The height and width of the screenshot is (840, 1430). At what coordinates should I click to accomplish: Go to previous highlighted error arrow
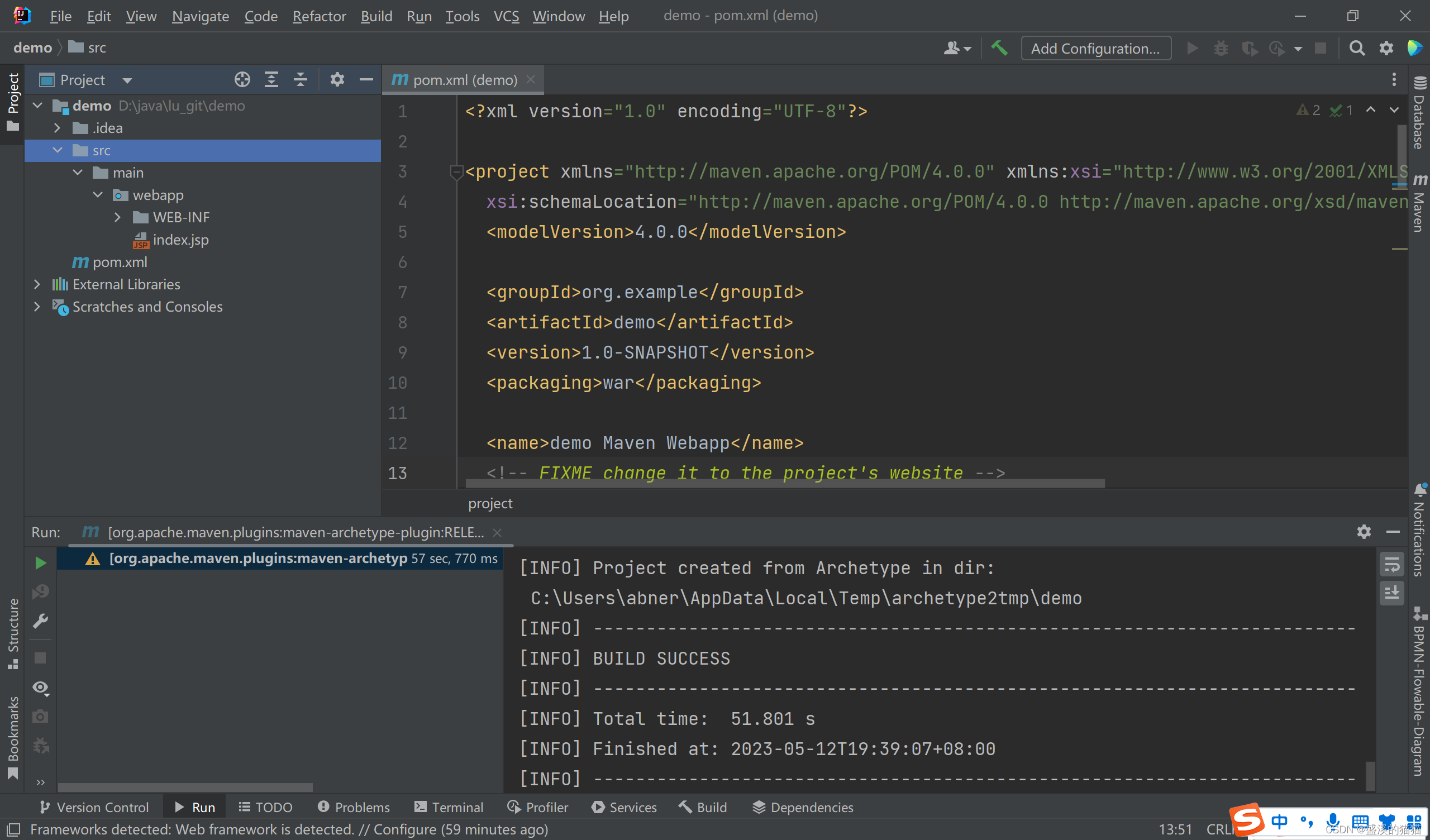coord(1370,109)
